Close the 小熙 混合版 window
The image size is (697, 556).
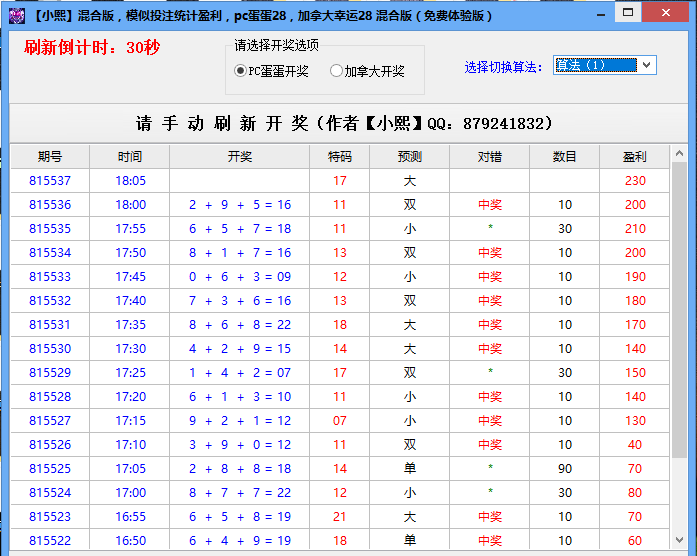666,12
